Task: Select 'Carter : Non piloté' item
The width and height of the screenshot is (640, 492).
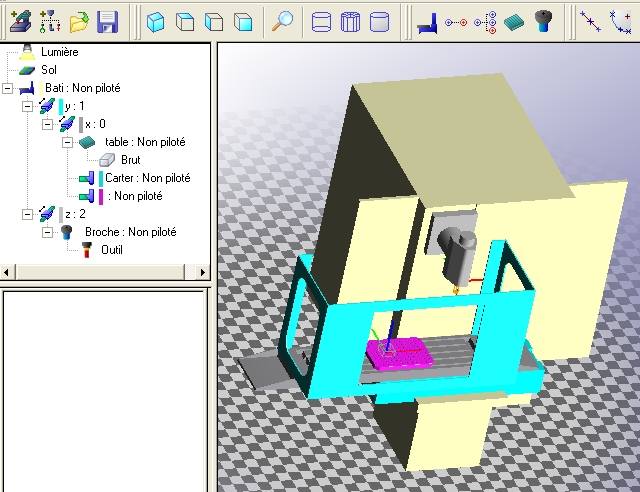Action: click(148, 178)
